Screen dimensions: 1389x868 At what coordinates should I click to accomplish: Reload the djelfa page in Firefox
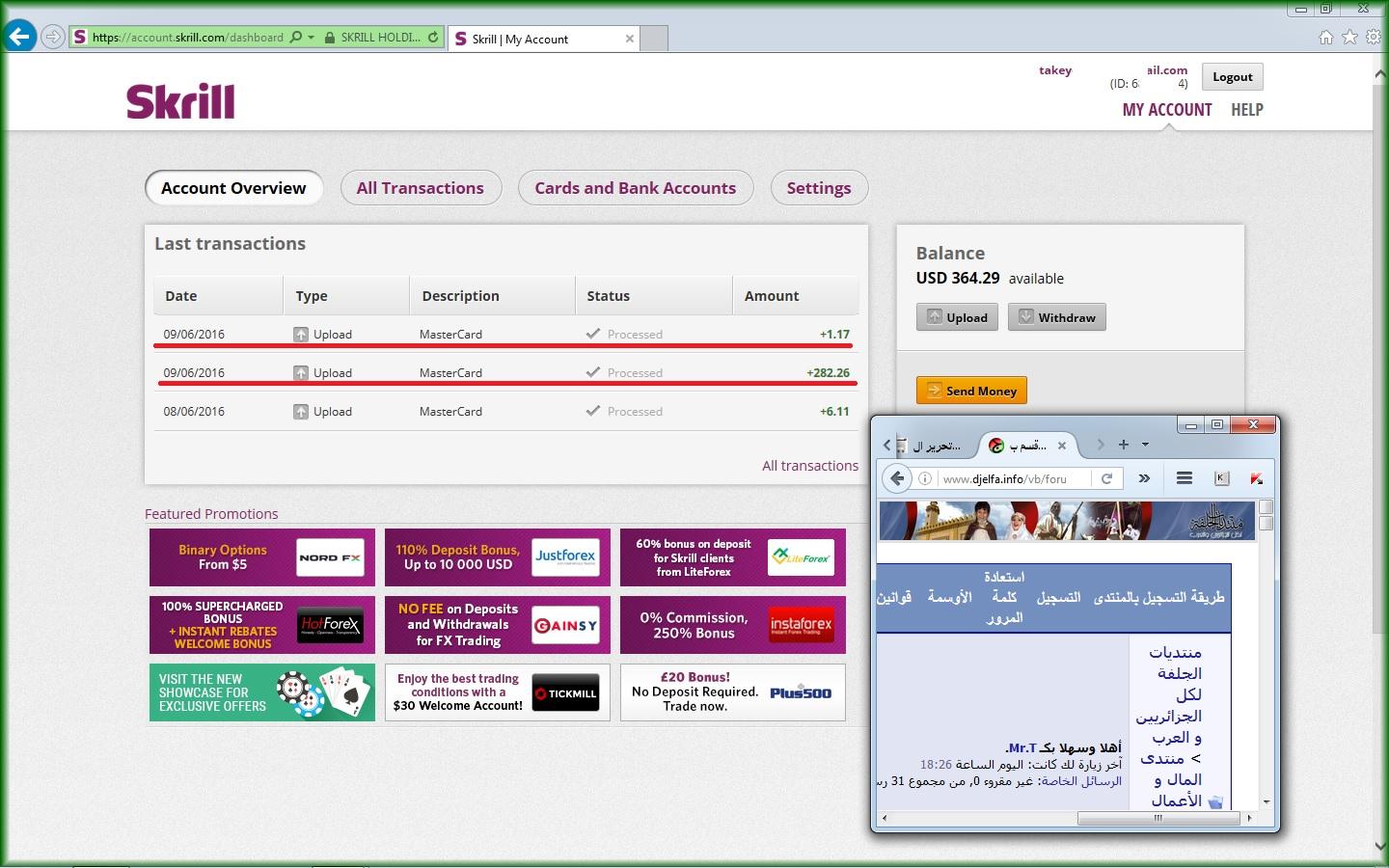pyautogui.click(x=1107, y=478)
